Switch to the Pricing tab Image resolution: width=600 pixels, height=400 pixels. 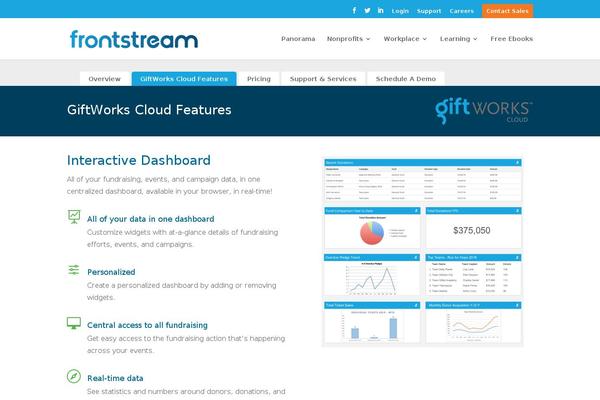(259, 79)
